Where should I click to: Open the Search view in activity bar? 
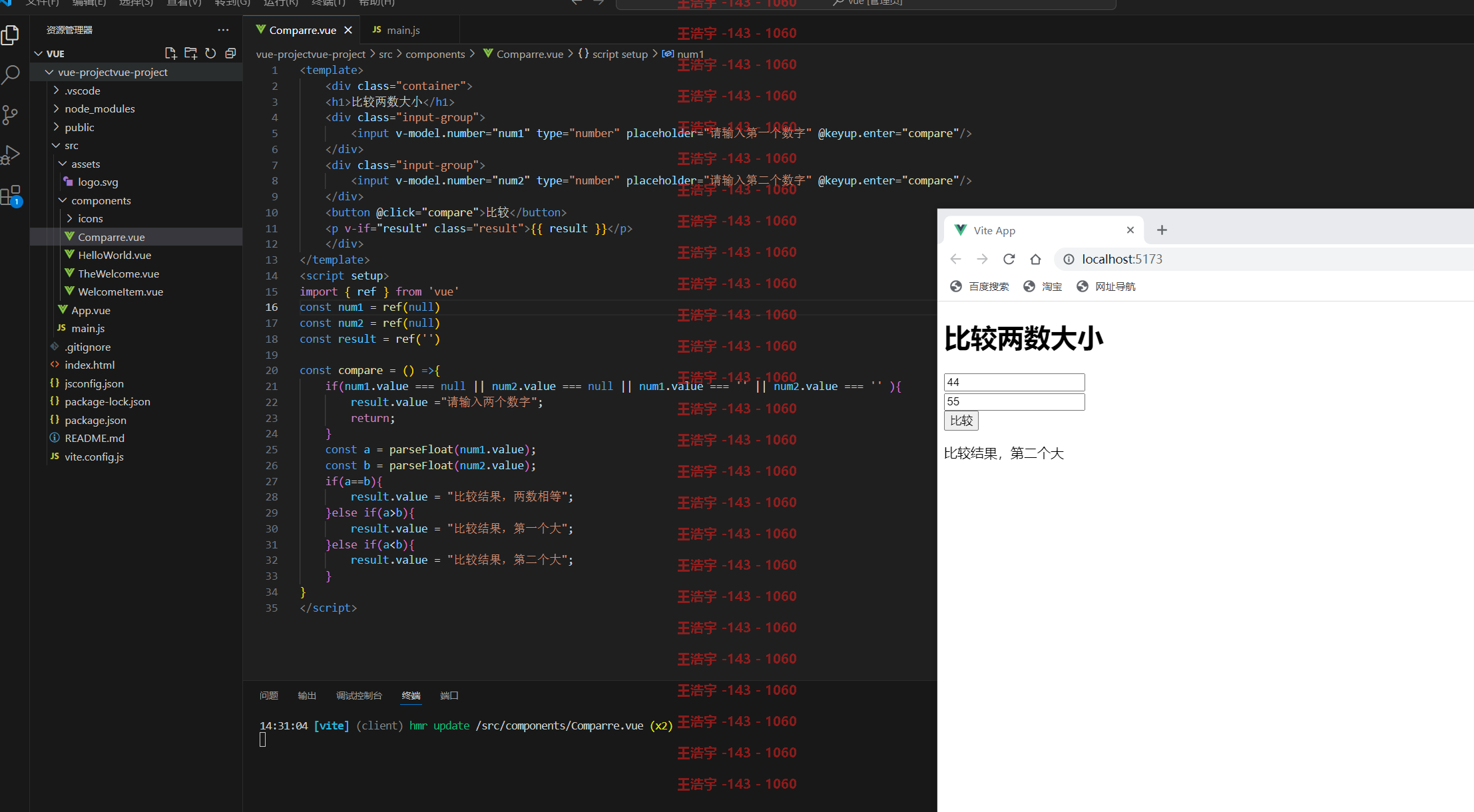(11, 75)
